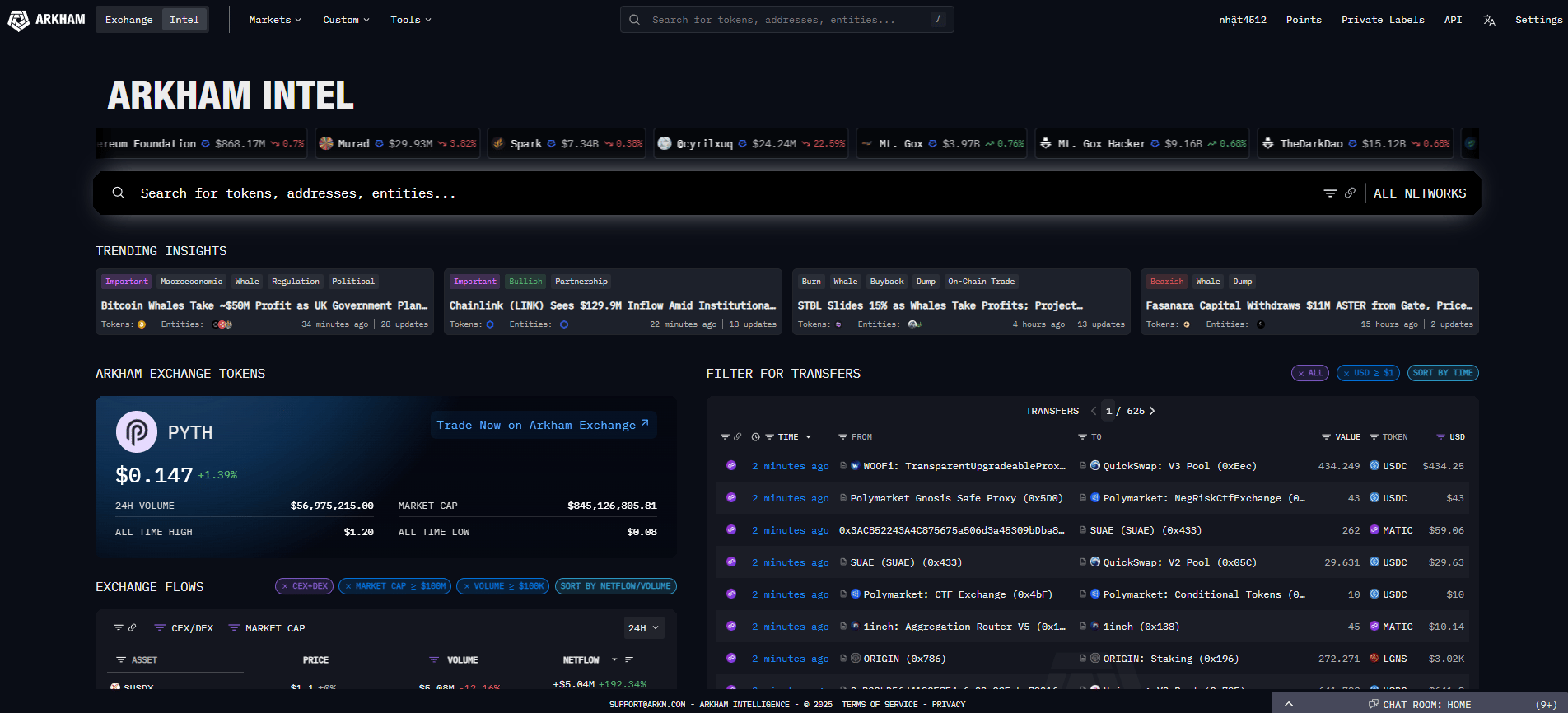Open filter icon in main search bar
This screenshot has width=1568, height=713.
click(x=1330, y=193)
